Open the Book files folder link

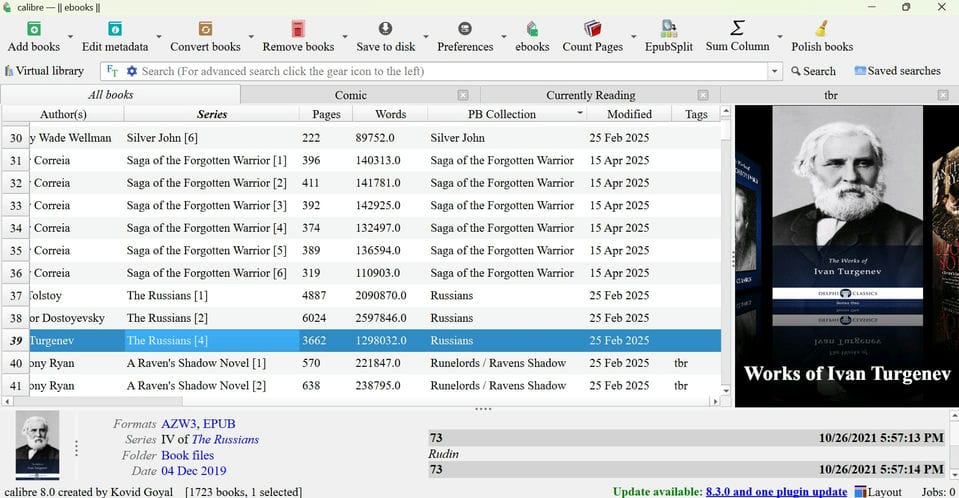click(x=187, y=456)
